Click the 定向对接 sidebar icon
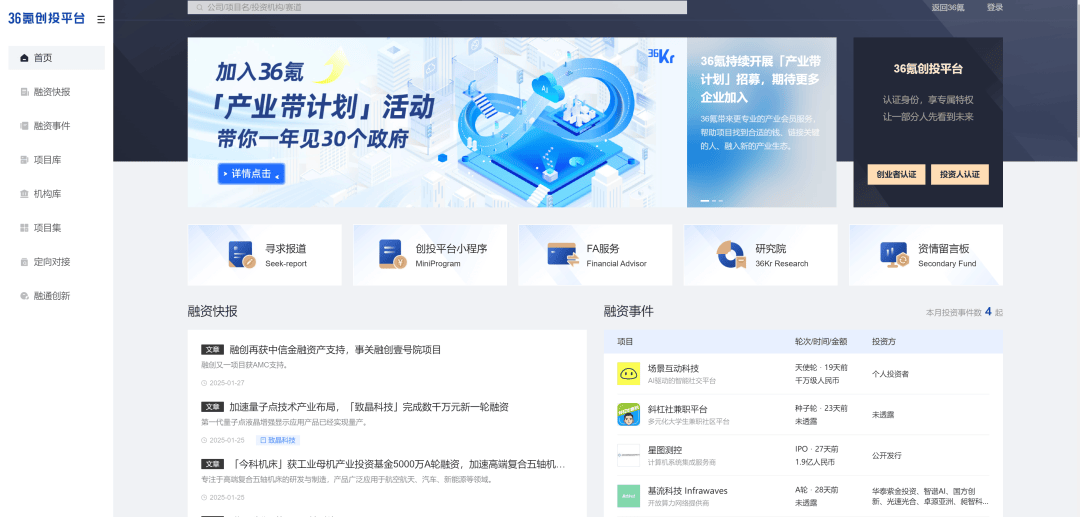This screenshot has width=1080, height=517. click(x=25, y=262)
